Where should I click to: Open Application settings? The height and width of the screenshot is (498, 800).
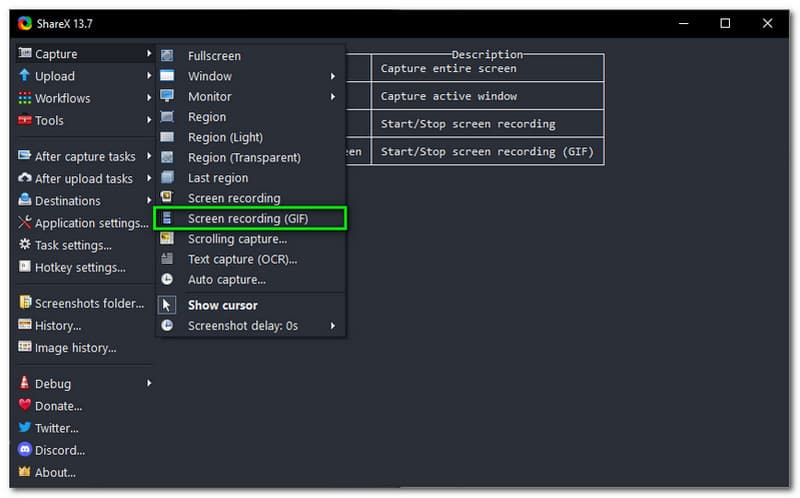[x=91, y=223]
